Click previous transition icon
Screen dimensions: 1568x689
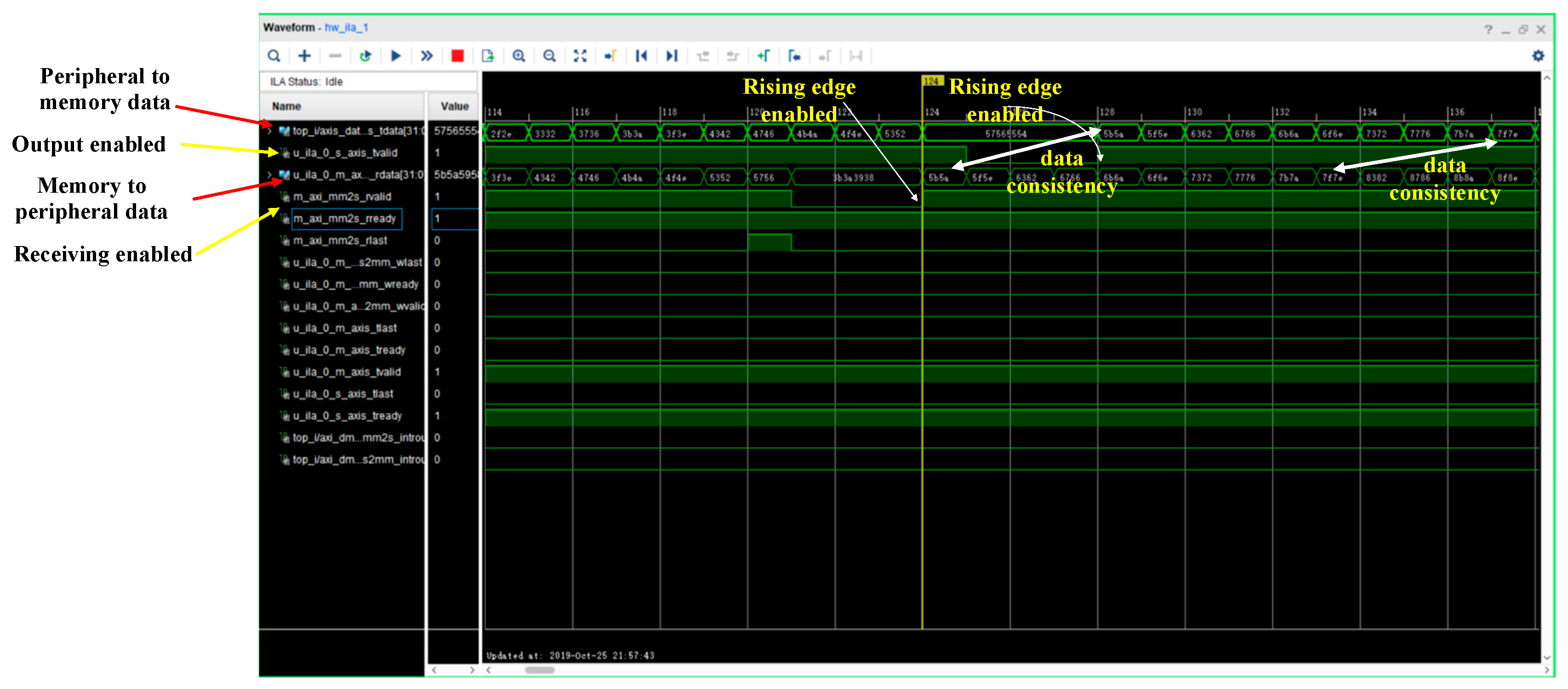[703, 56]
